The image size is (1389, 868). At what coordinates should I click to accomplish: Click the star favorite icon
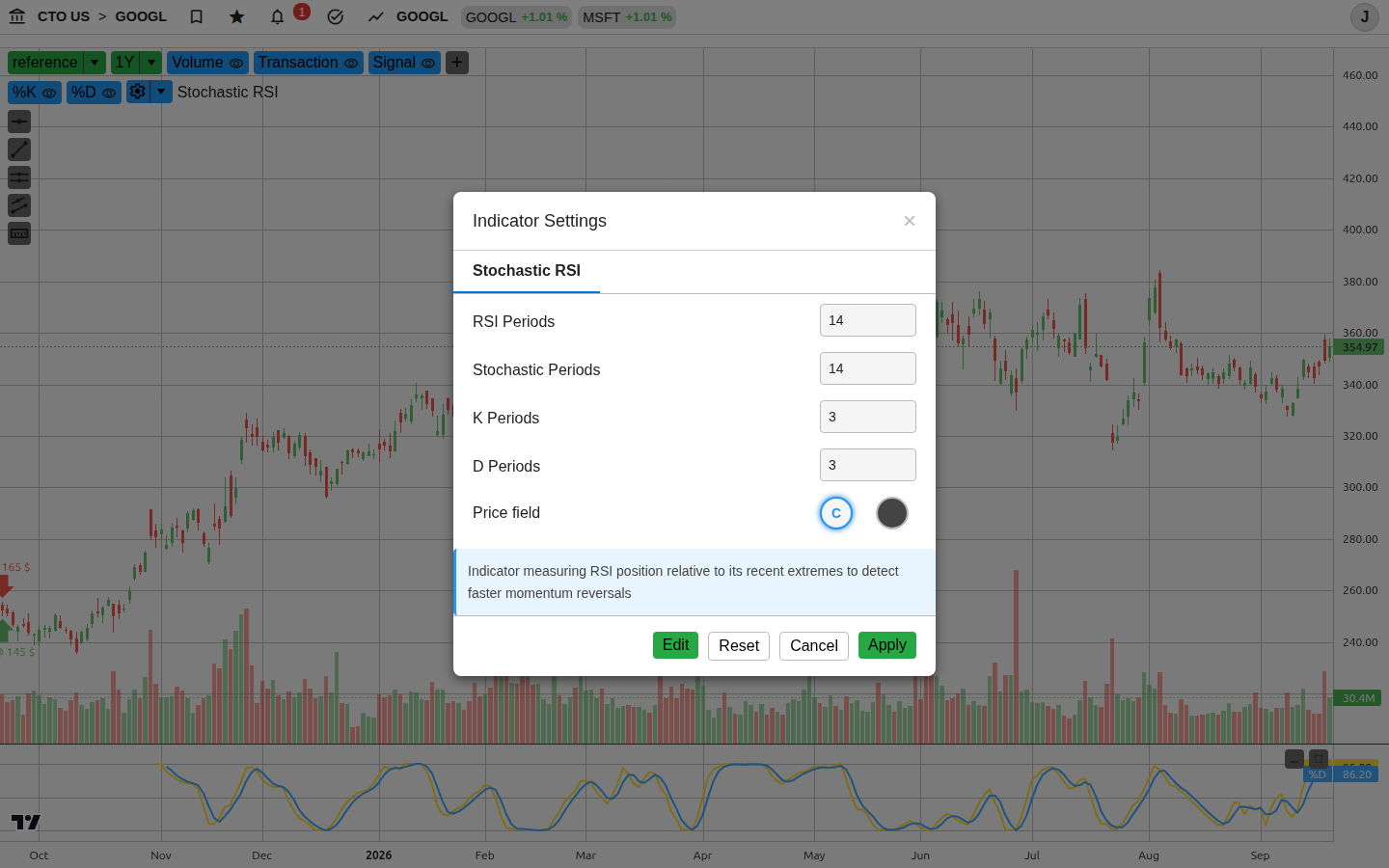click(237, 16)
